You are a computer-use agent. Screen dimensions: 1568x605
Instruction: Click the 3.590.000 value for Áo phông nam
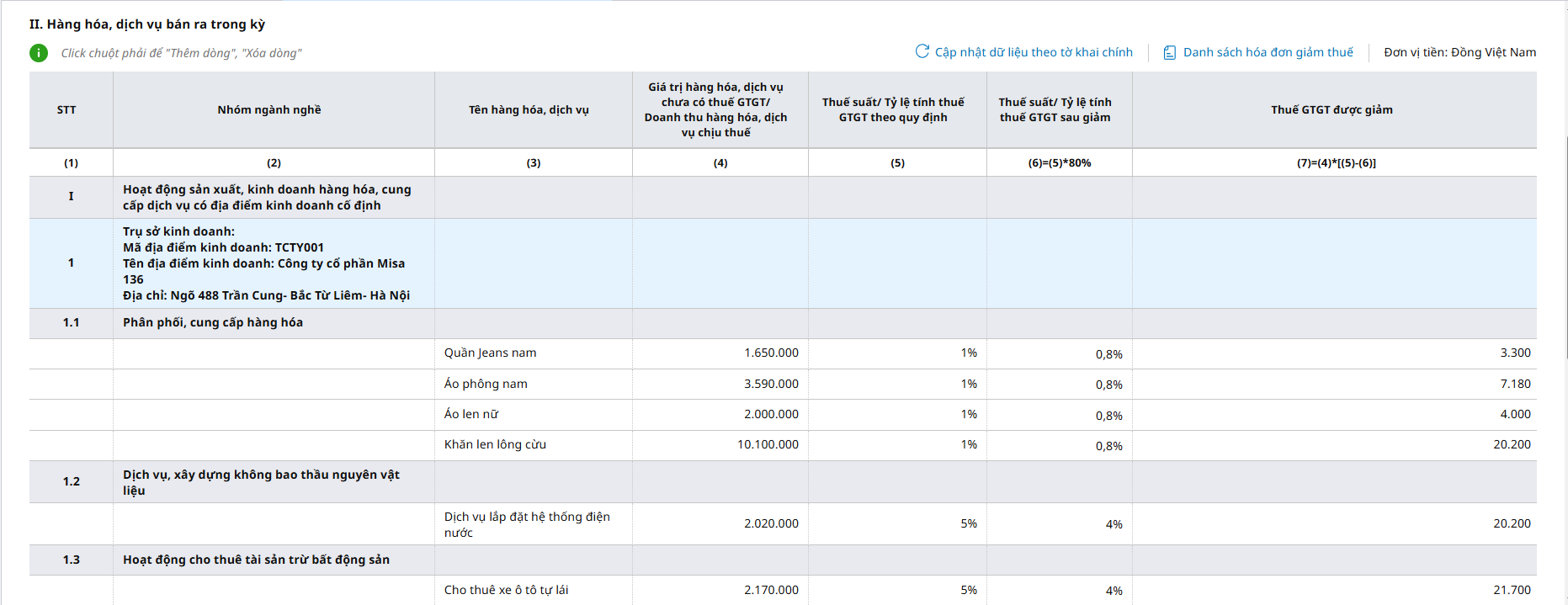click(771, 384)
